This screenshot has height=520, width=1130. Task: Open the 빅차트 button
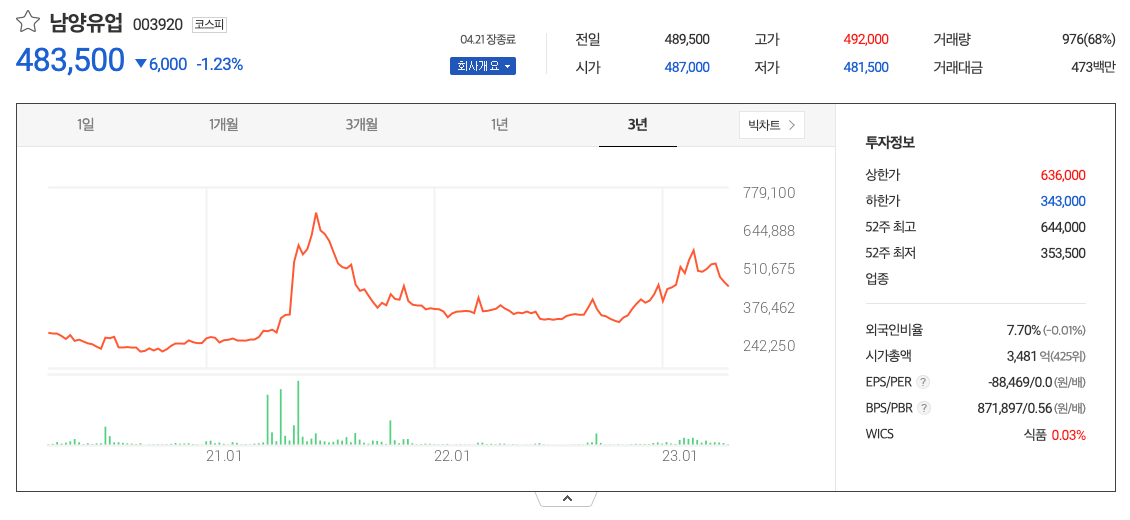point(772,125)
